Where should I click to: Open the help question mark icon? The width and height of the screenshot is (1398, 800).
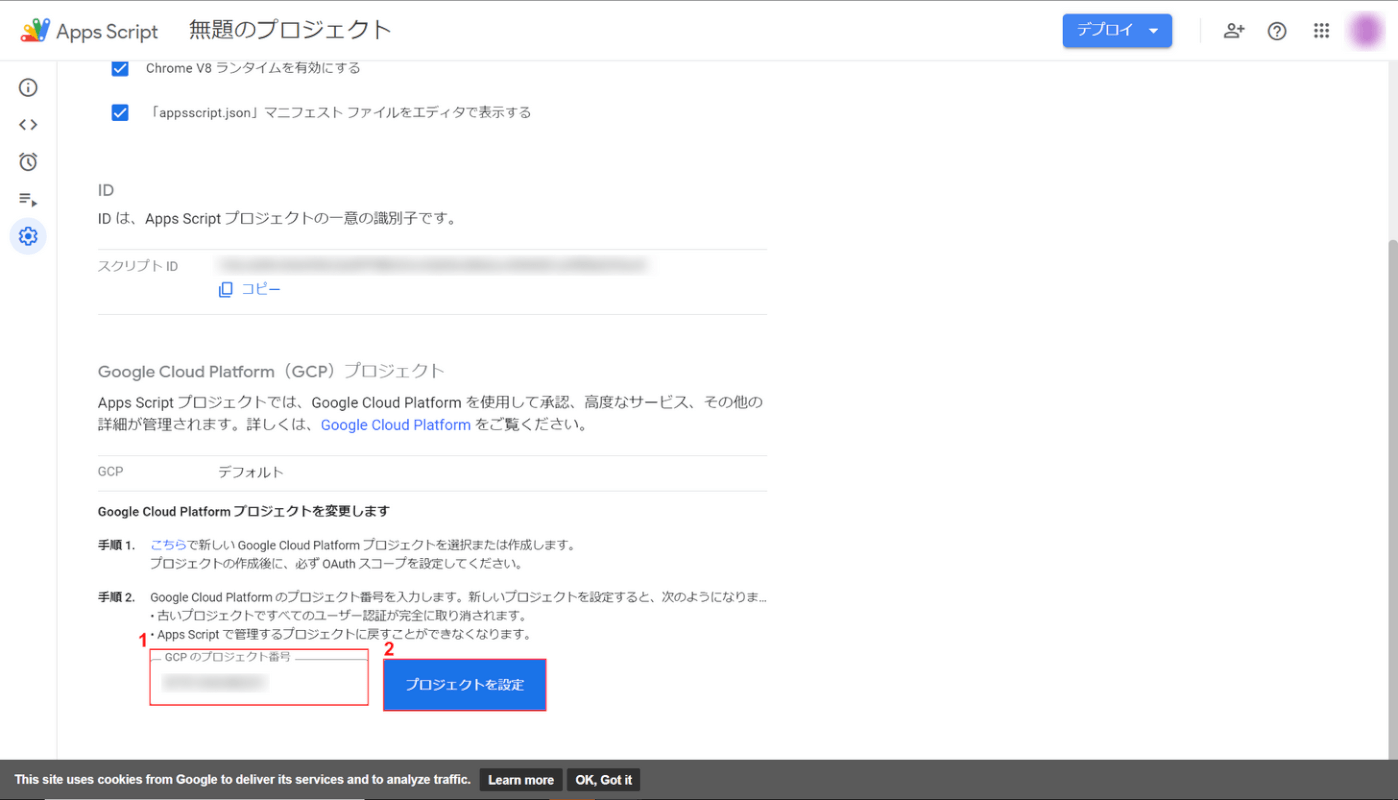click(x=1277, y=31)
